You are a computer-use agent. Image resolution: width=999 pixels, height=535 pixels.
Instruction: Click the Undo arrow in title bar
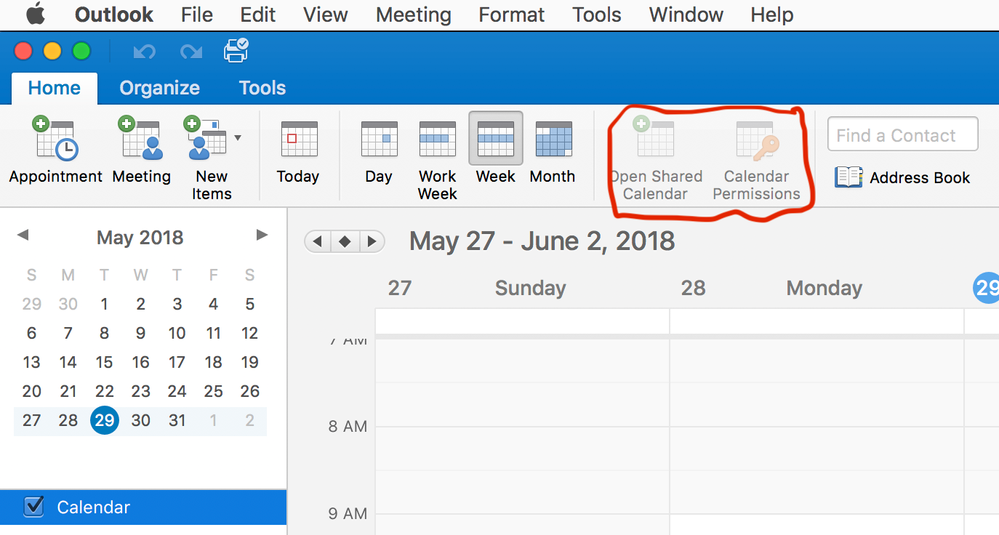[x=145, y=52]
